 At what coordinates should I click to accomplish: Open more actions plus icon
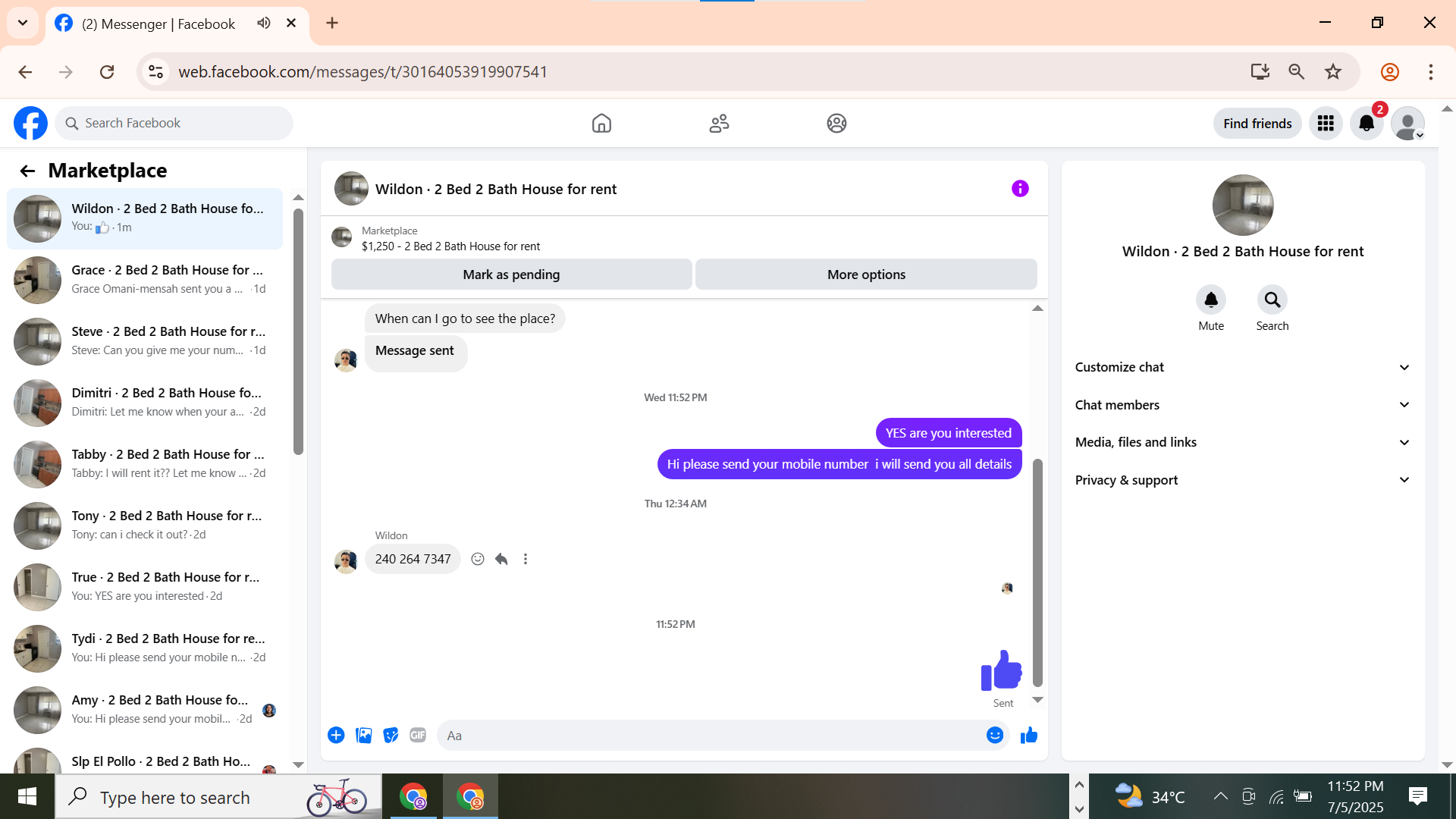[336, 735]
